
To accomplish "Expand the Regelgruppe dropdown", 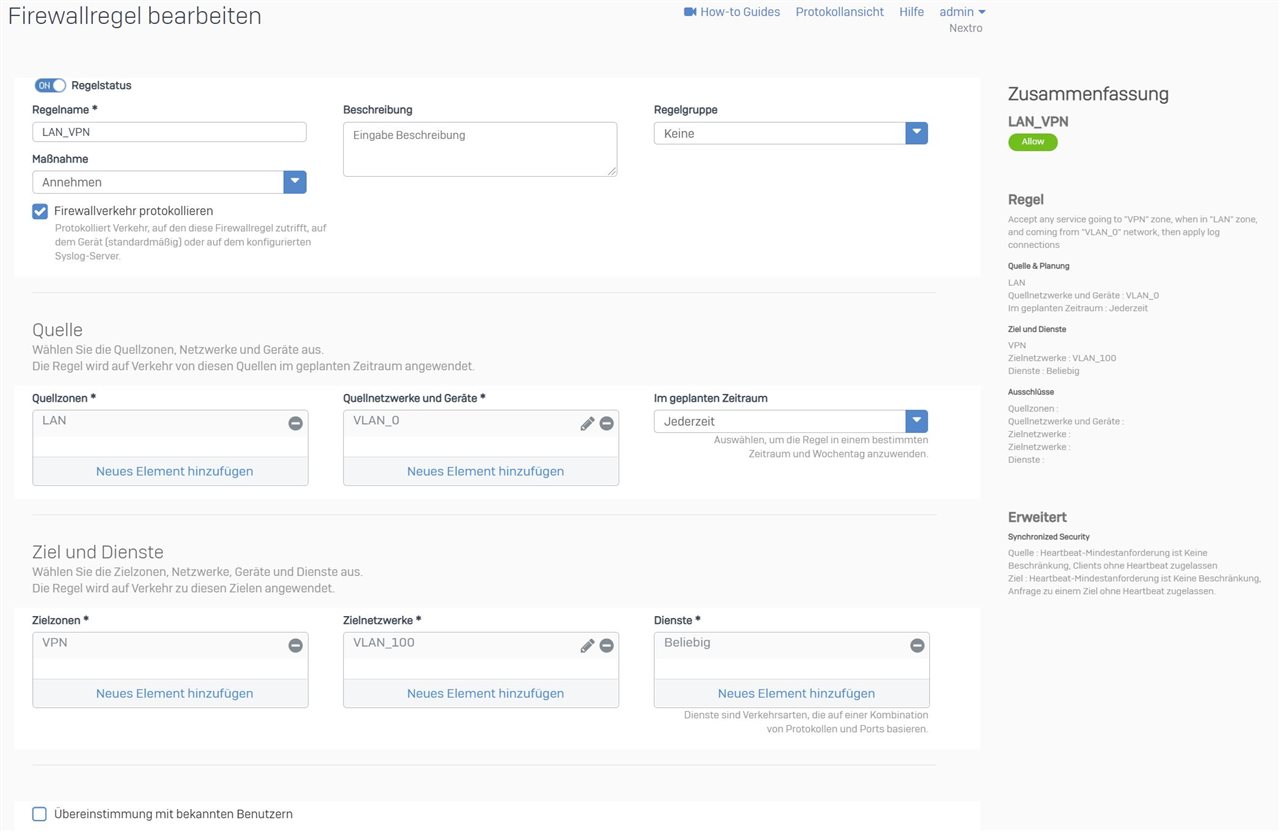I will (916, 133).
